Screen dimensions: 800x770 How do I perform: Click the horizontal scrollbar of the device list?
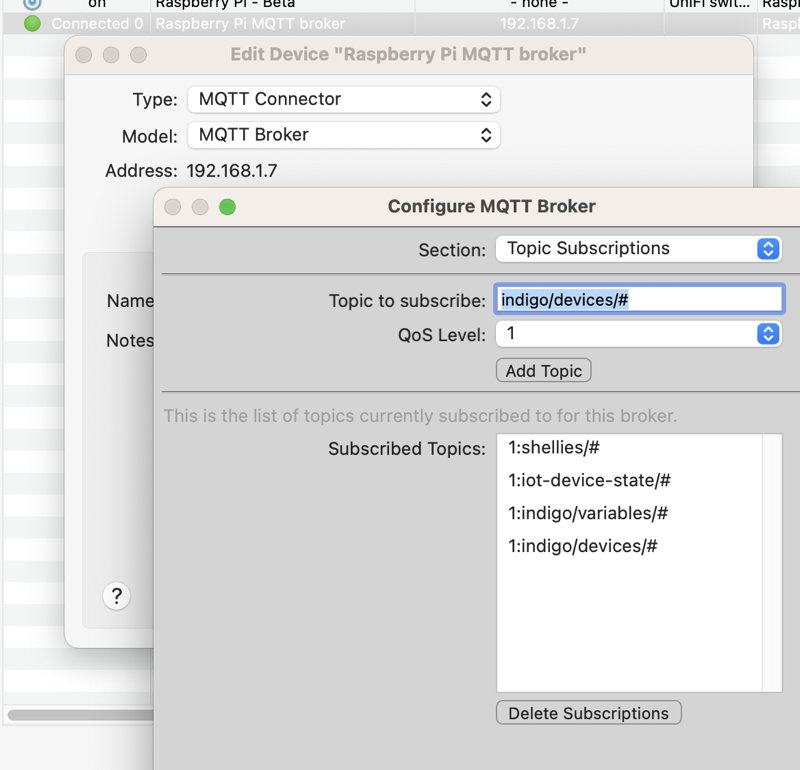(80, 714)
